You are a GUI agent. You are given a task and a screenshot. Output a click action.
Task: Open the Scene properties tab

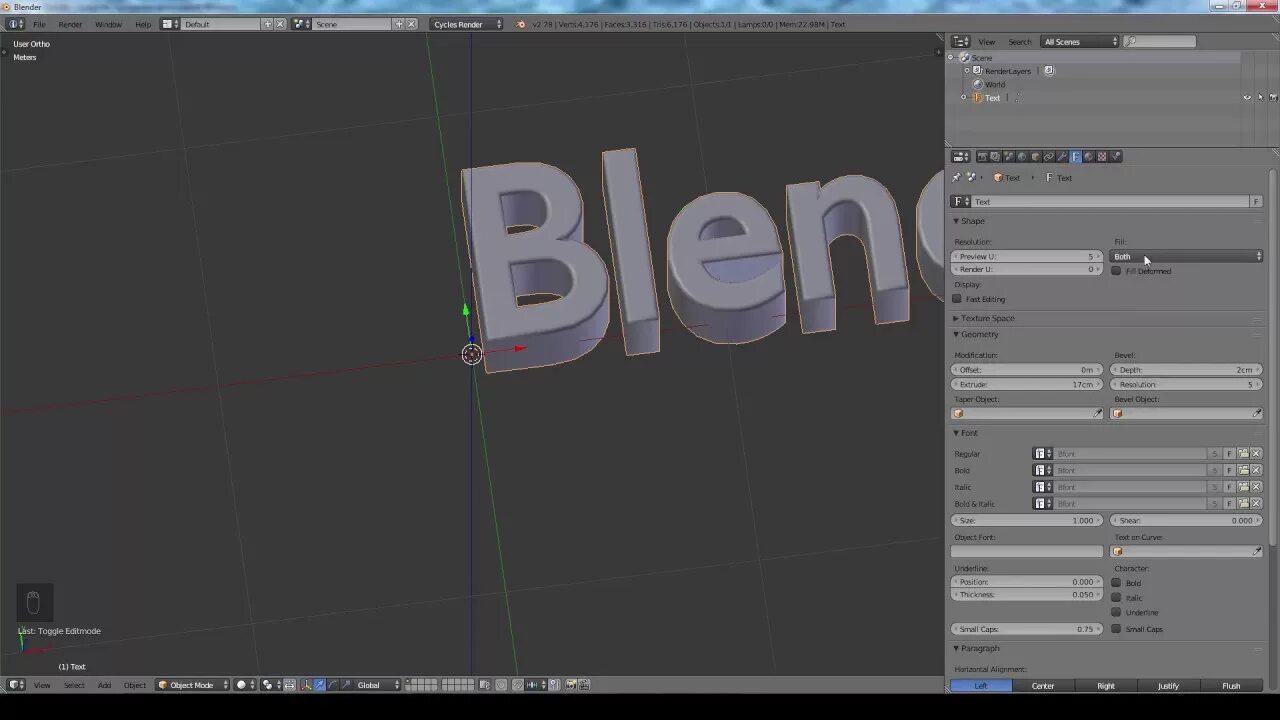1009,157
